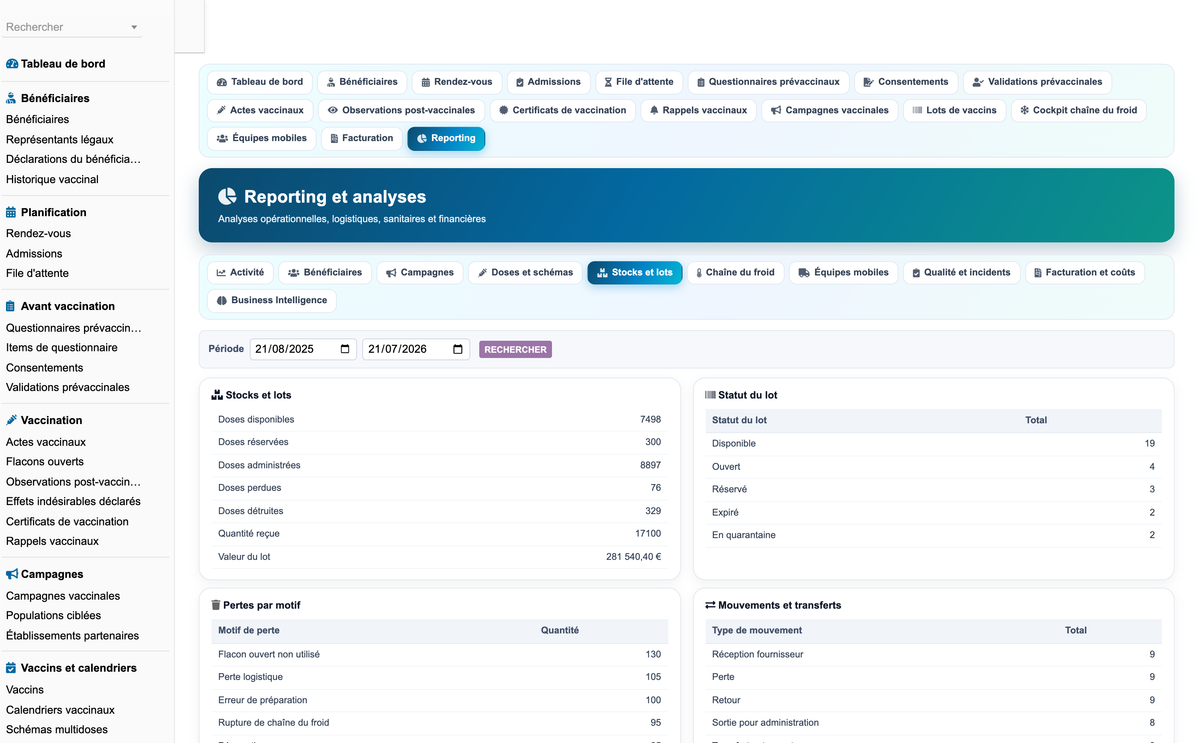
Task: Click the end date field 21/07/2026
Action: [416, 349]
